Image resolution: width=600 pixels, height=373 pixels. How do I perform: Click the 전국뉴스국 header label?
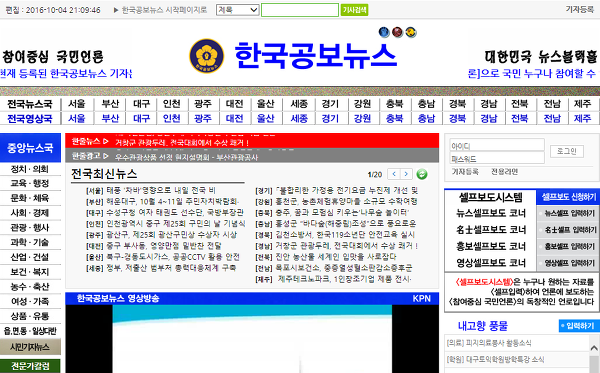[30, 104]
